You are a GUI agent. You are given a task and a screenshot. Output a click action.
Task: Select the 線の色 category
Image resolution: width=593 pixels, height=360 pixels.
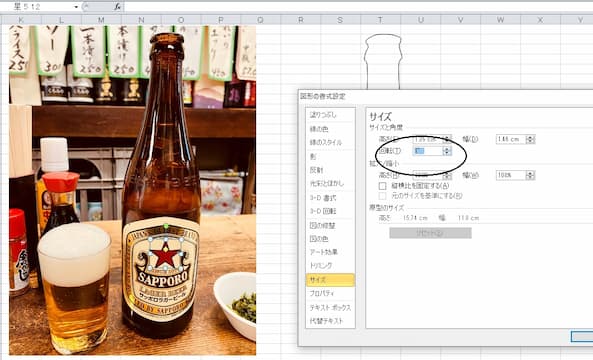[x=330, y=129]
